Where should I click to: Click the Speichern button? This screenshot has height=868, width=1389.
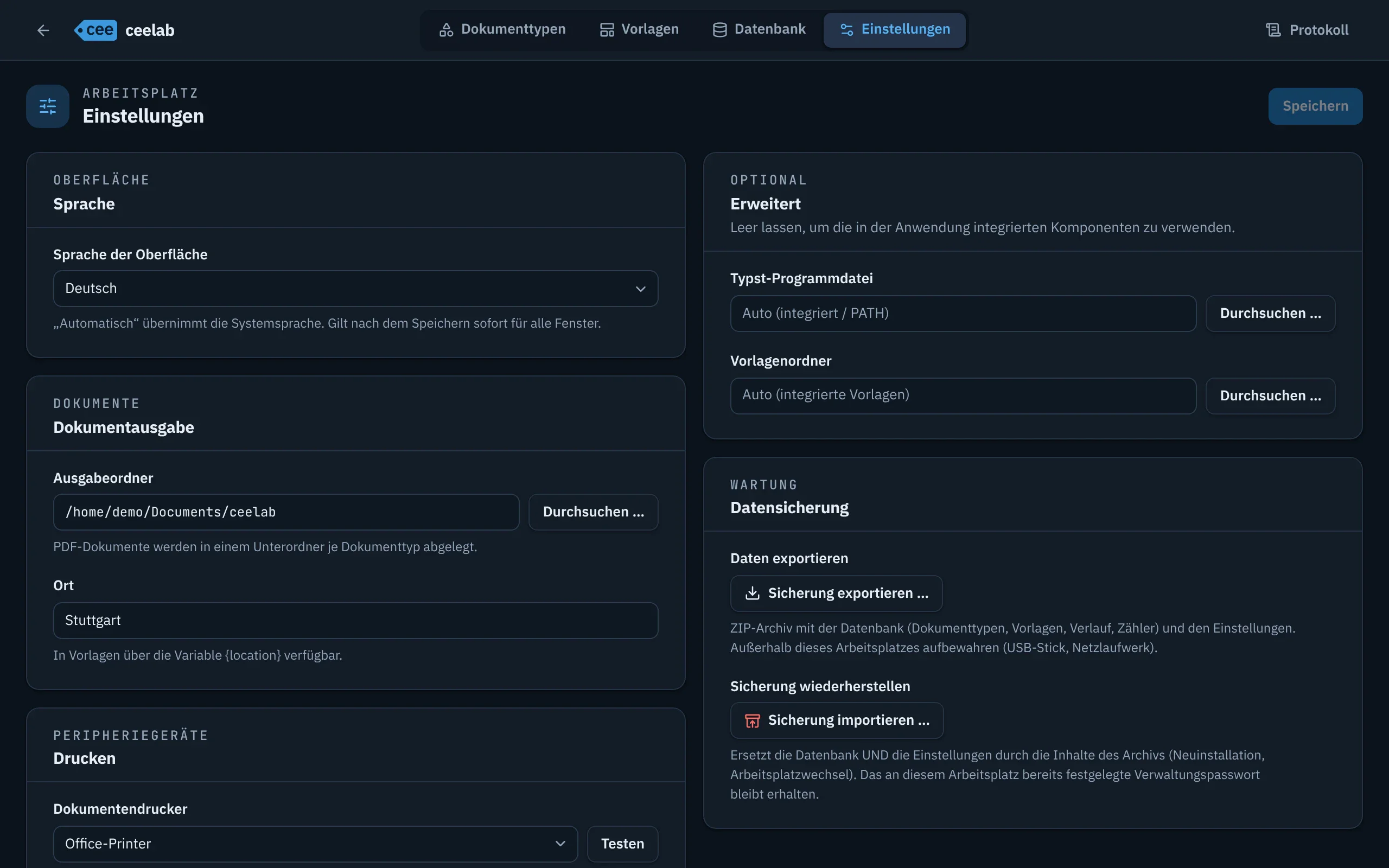click(1315, 106)
